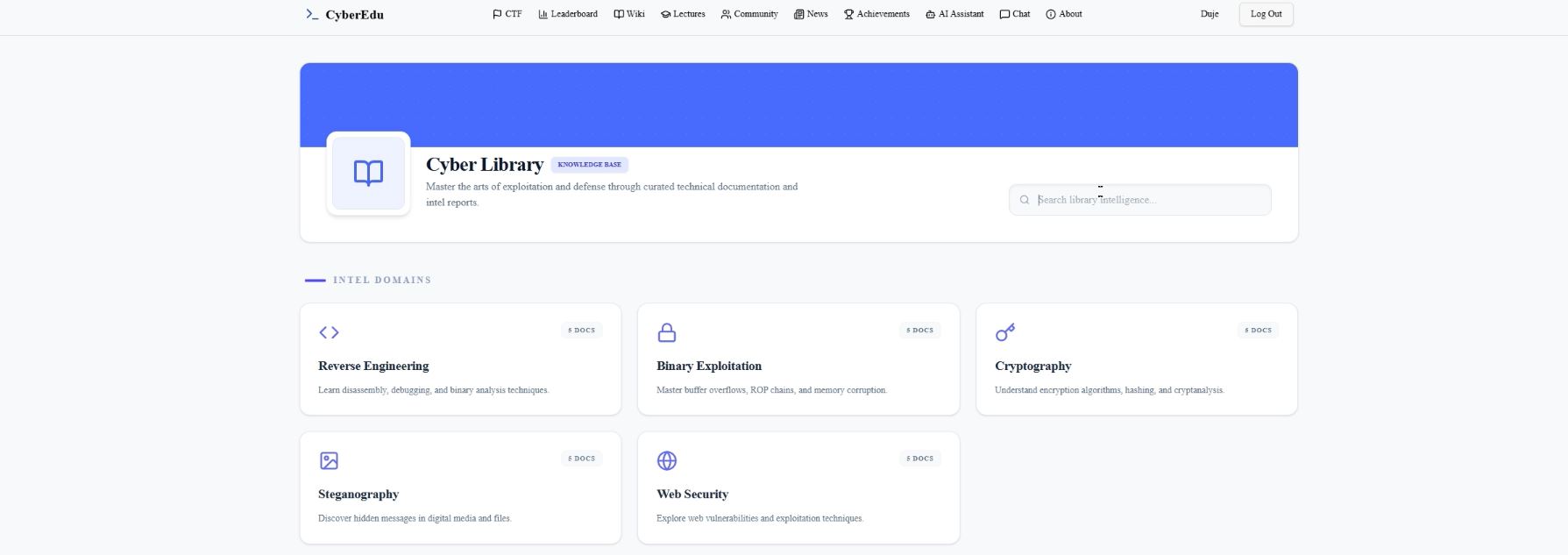1568x555 pixels.
Task: Click the 5 Docs badge on Cryptography
Action: (x=1258, y=331)
